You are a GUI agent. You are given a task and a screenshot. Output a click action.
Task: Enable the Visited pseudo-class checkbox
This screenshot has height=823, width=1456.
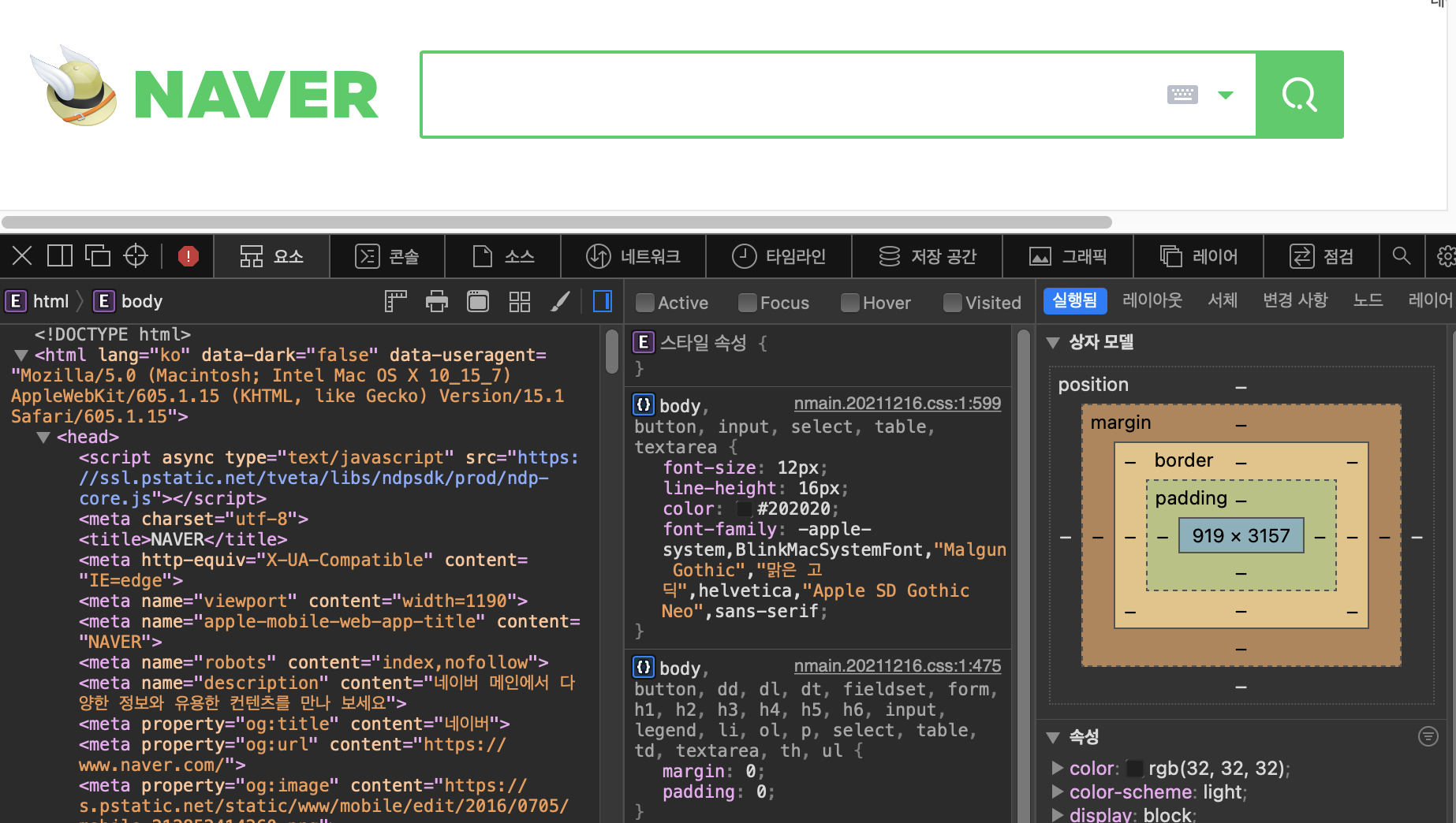(952, 303)
